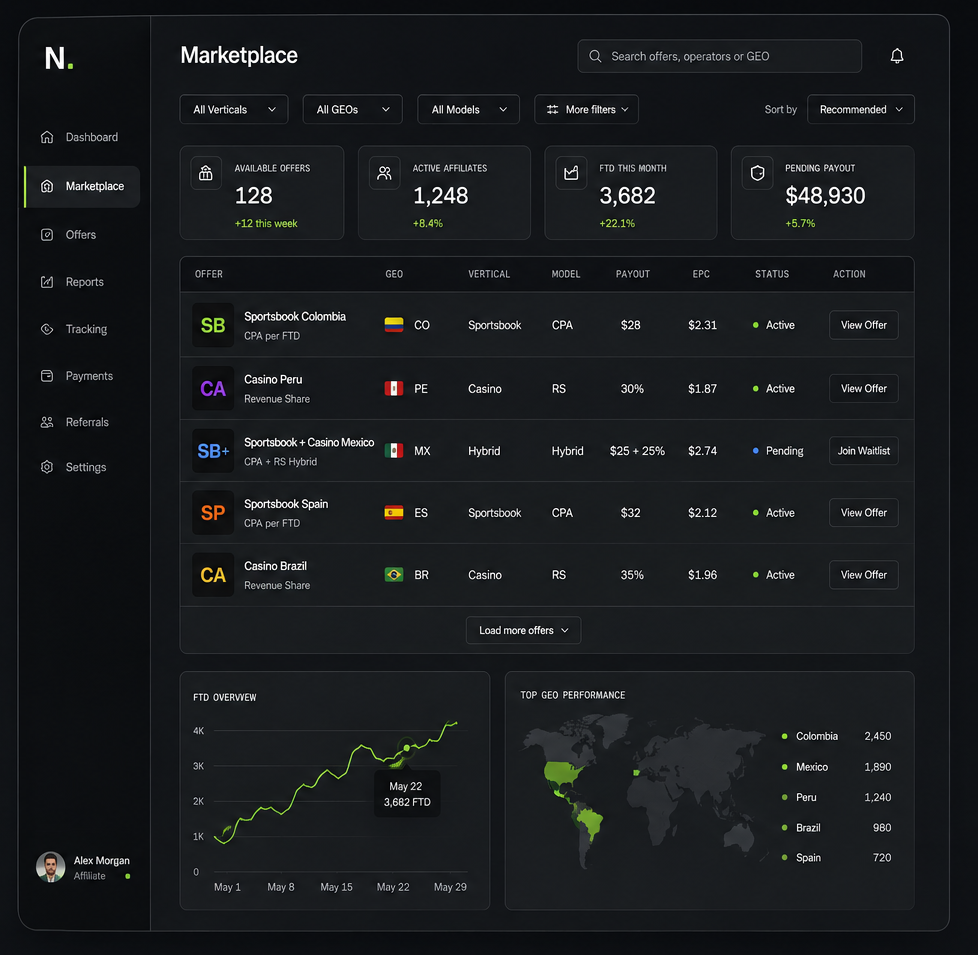This screenshot has height=955, width=978.
Task: Expand the More filters menu
Action: tap(586, 110)
